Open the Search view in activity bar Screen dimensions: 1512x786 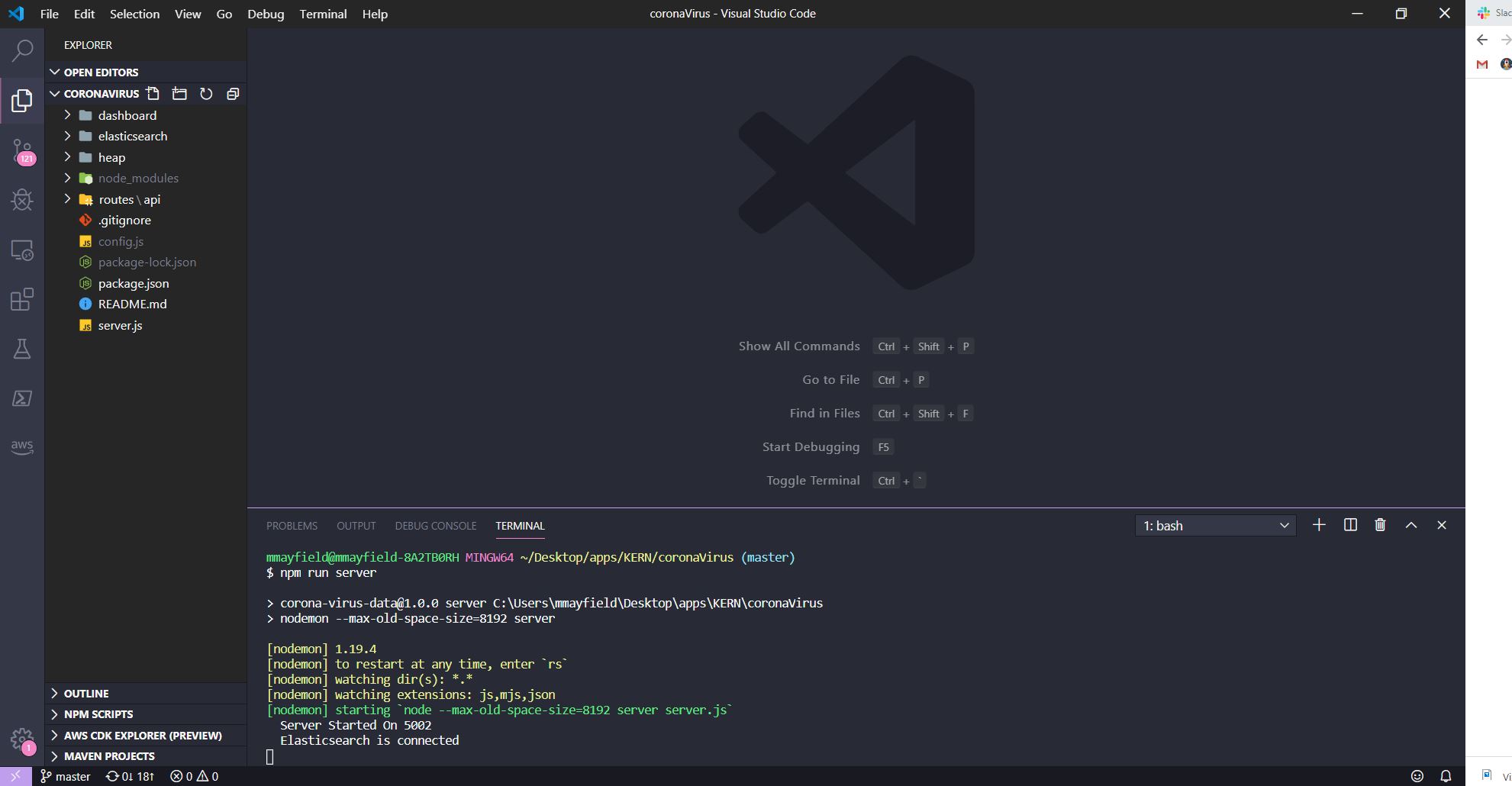click(22, 51)
